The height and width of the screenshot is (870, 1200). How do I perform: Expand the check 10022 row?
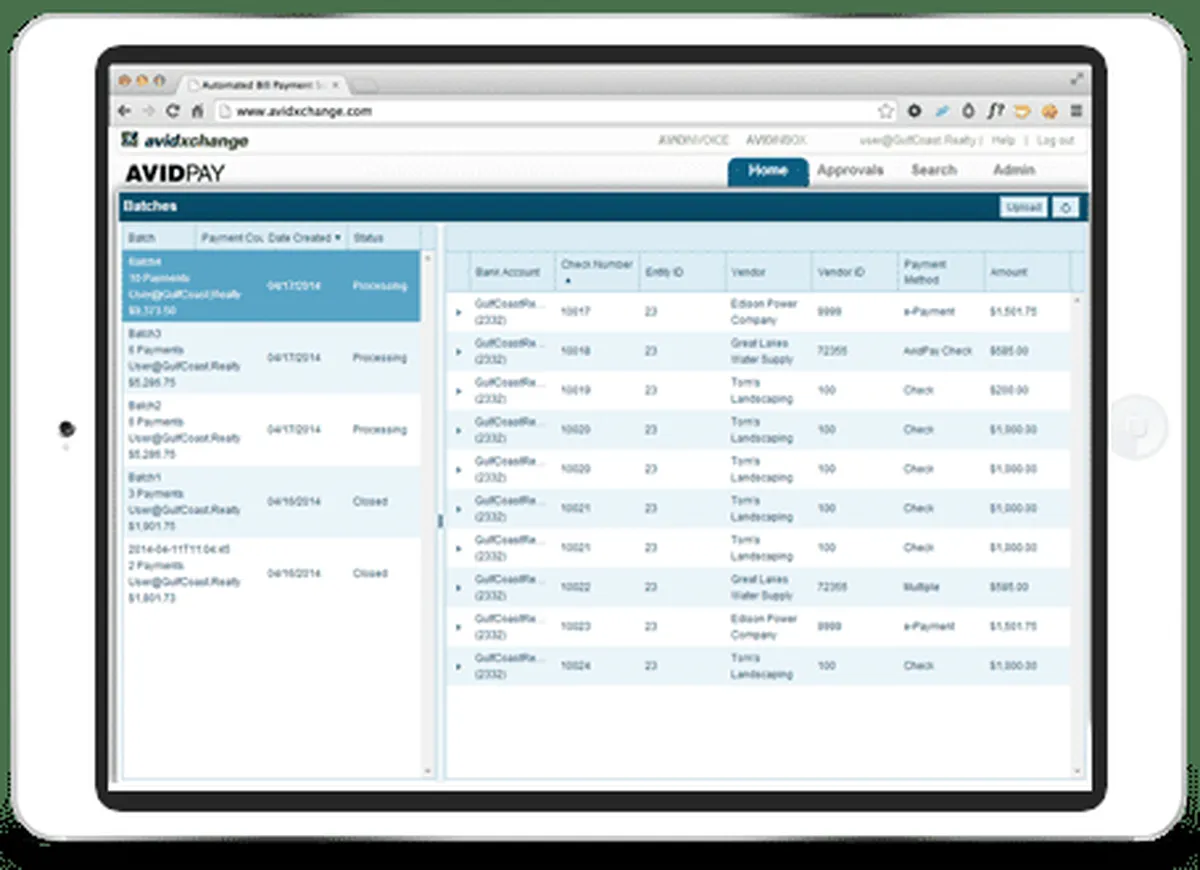458,588
